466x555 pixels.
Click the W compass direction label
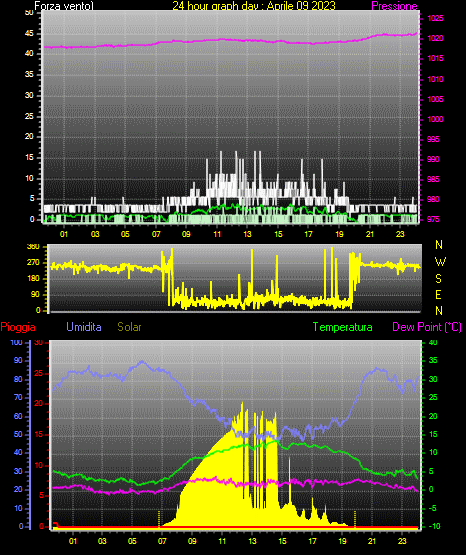[x=440, y=262]
